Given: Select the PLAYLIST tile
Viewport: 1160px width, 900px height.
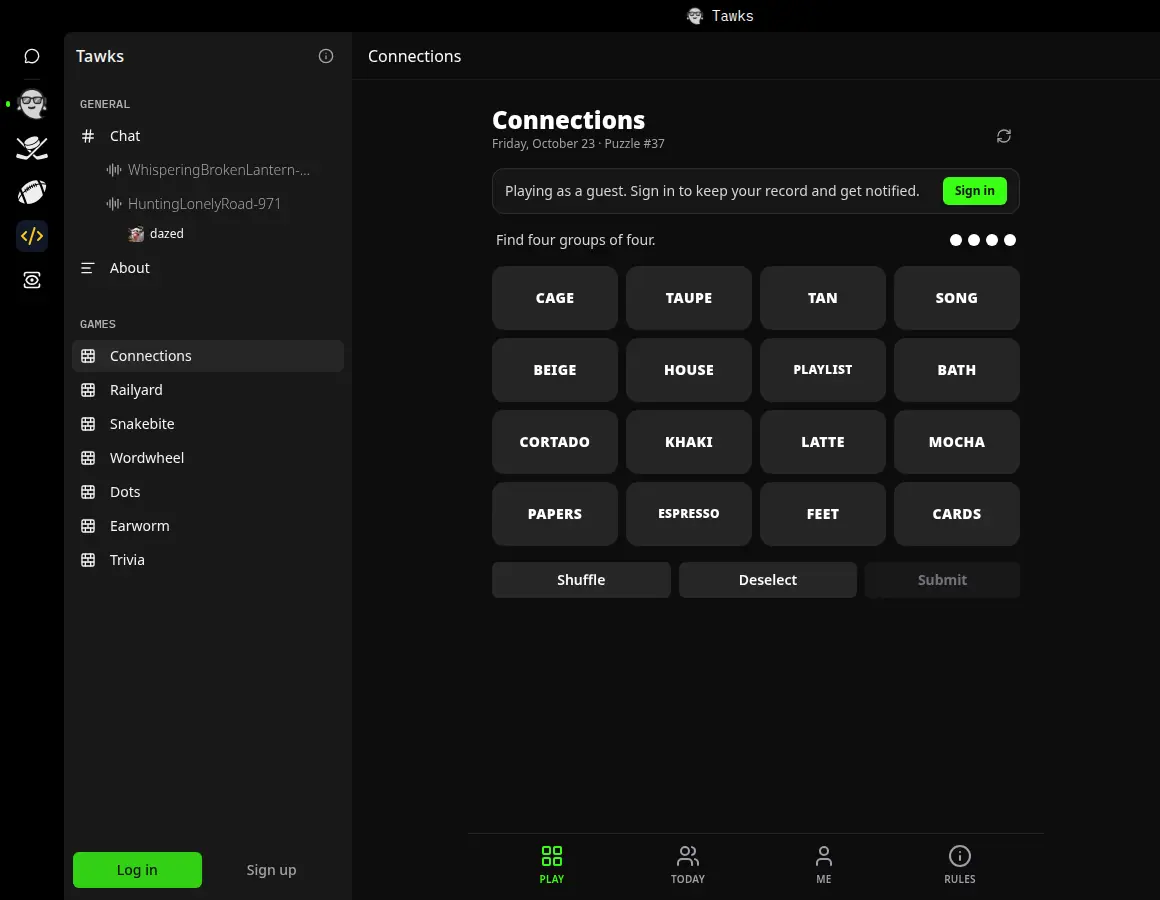Looking at the screenshot, I should (823, 370).
